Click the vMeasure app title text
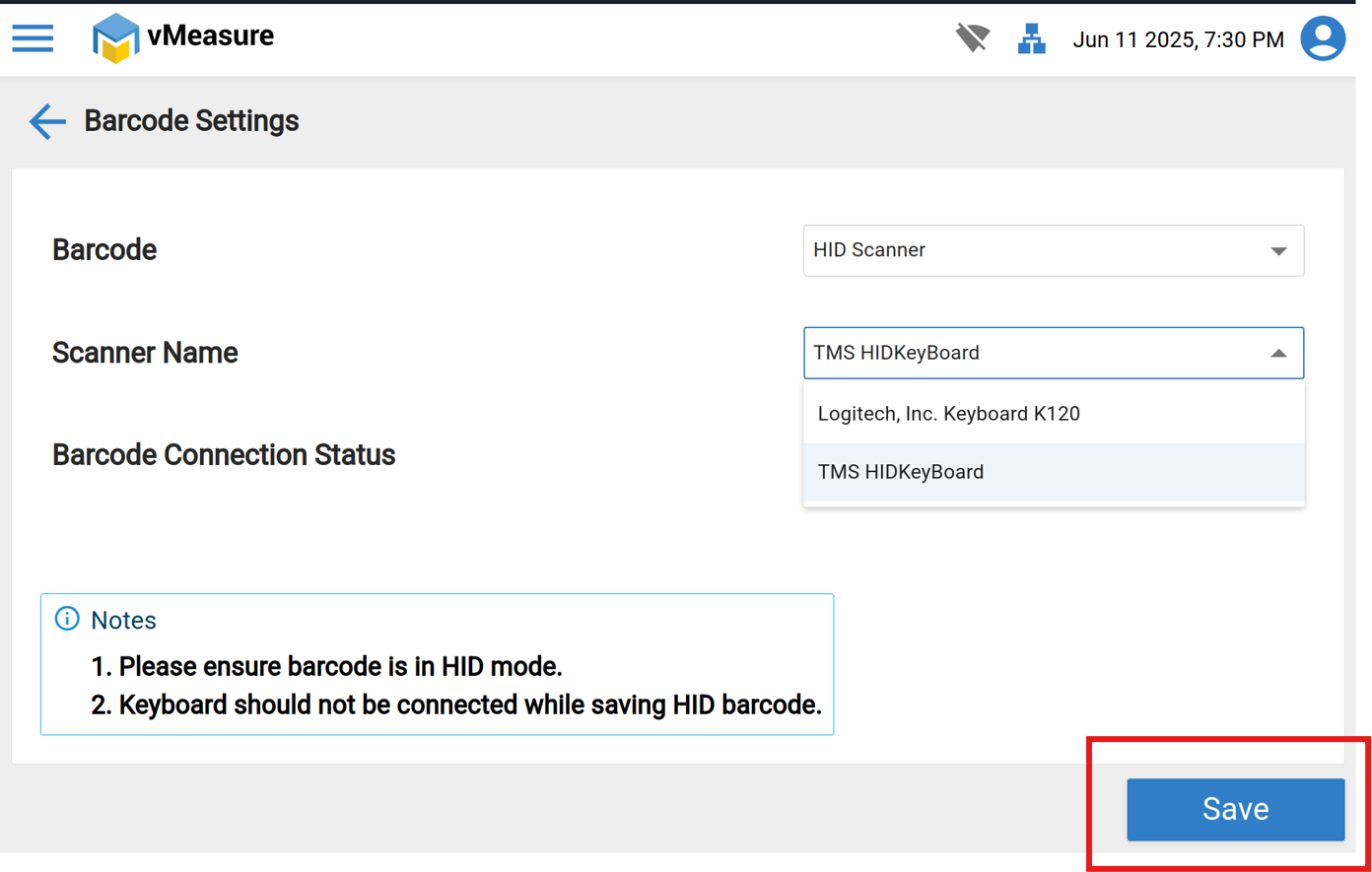The image size is (1372, 872). (x=211, y=35)
